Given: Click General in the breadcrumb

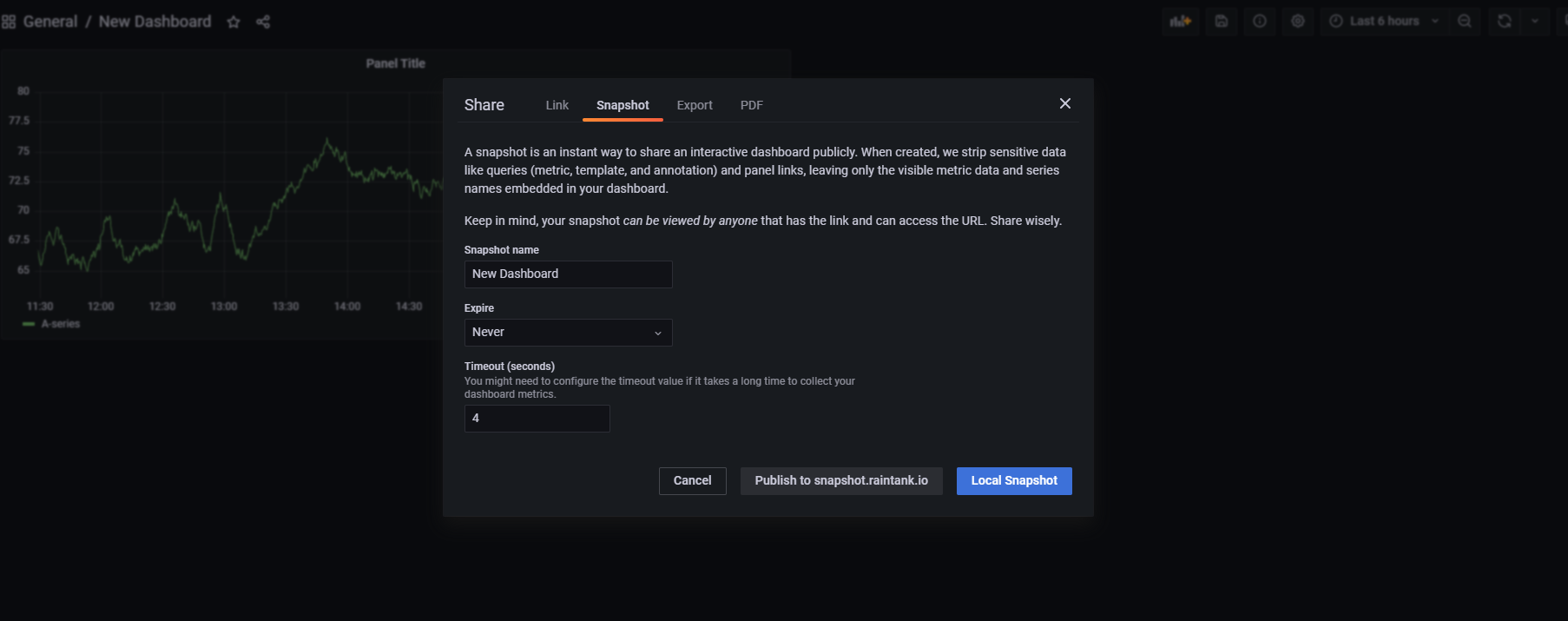Looking at the screenshot, I should click(50, 22).
